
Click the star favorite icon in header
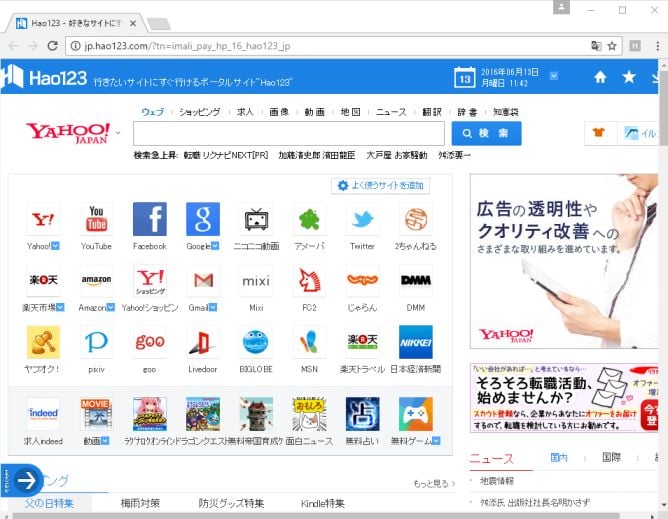click(x=629, y=77)
